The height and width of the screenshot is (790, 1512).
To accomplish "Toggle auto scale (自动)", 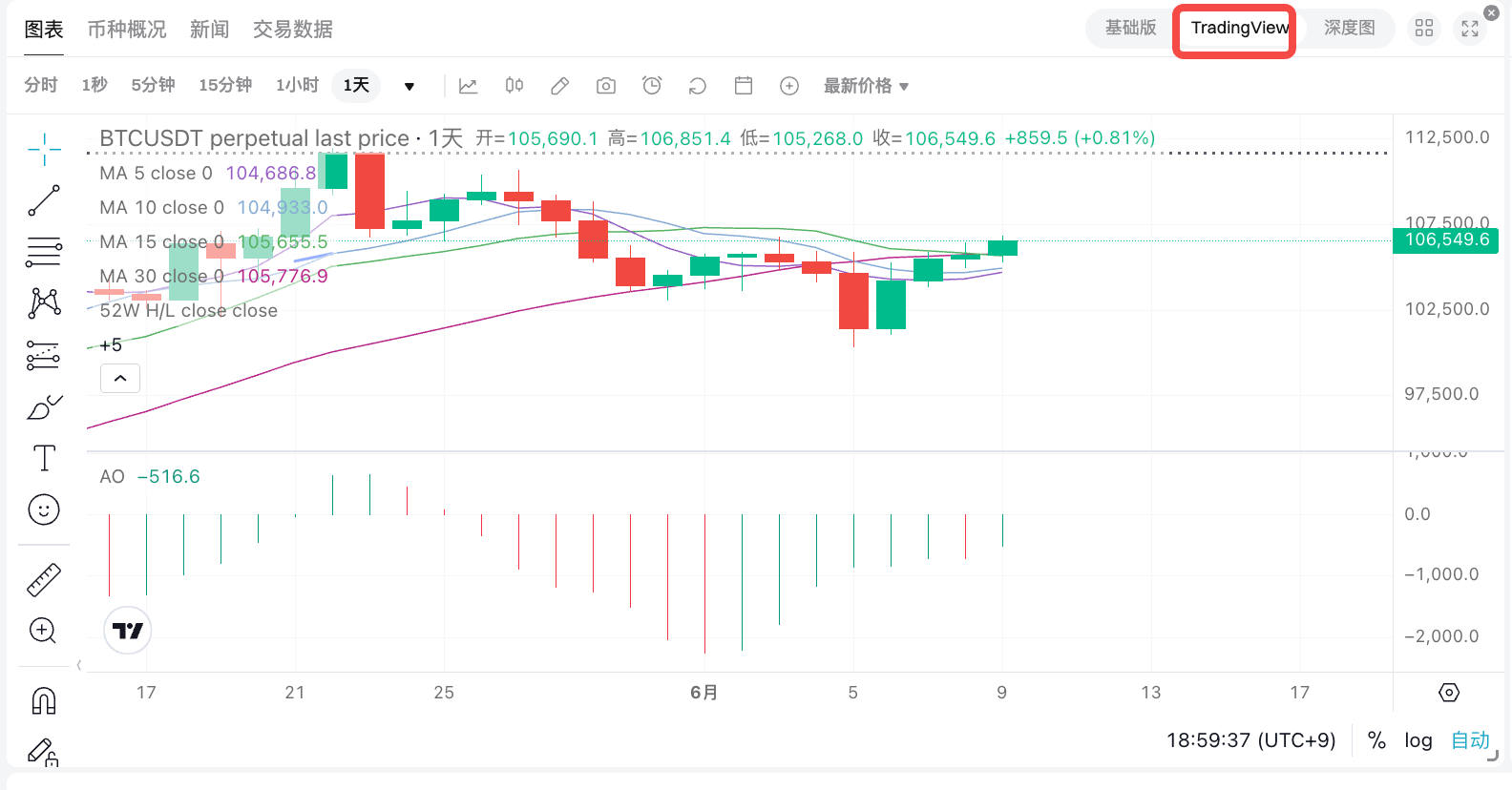I will point(1470,740).
